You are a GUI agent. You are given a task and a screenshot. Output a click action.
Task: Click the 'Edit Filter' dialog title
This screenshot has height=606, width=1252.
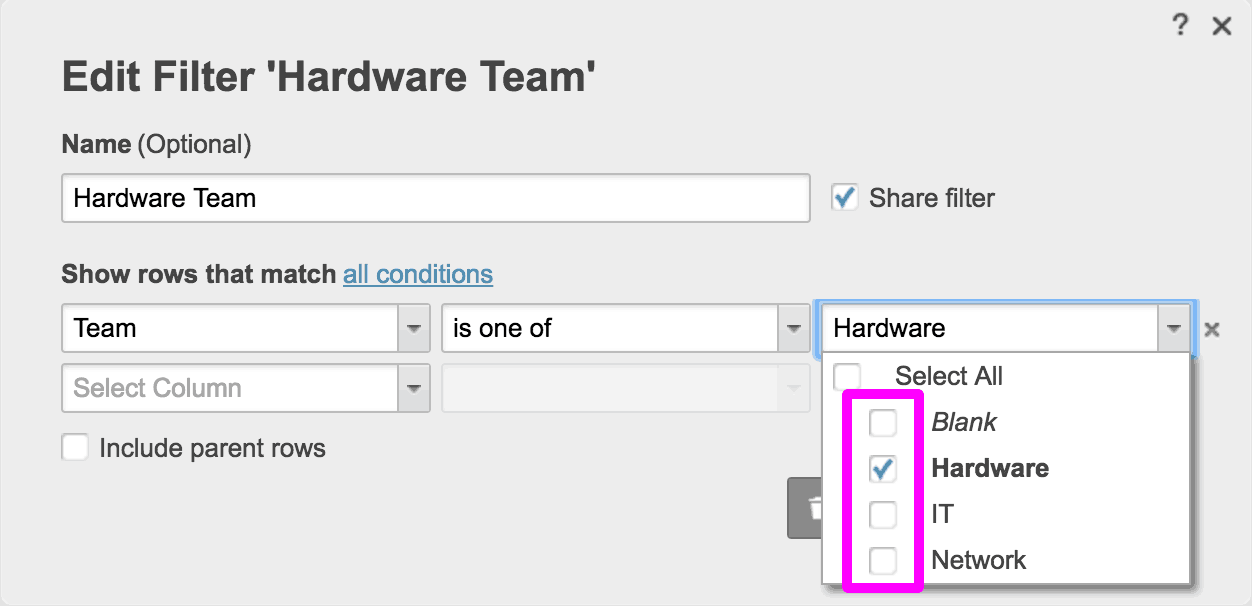(329, 76)
